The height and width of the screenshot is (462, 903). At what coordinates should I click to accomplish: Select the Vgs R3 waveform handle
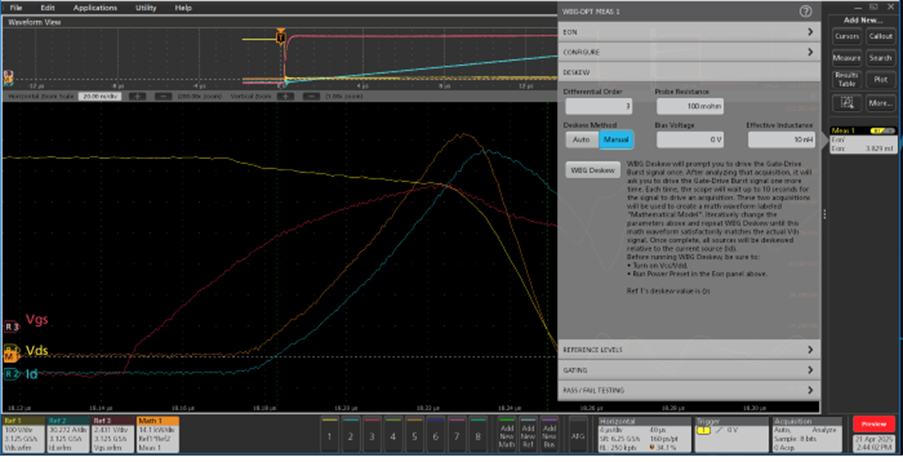[11, 326]
